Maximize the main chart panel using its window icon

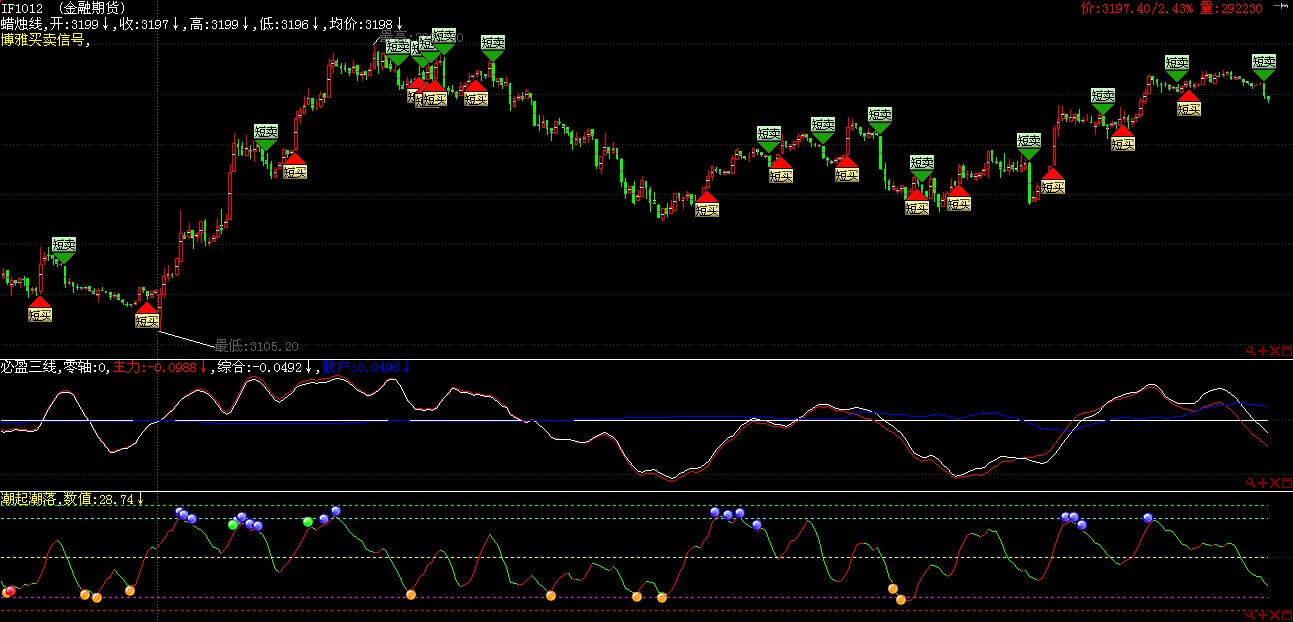tap(1287, 351)
